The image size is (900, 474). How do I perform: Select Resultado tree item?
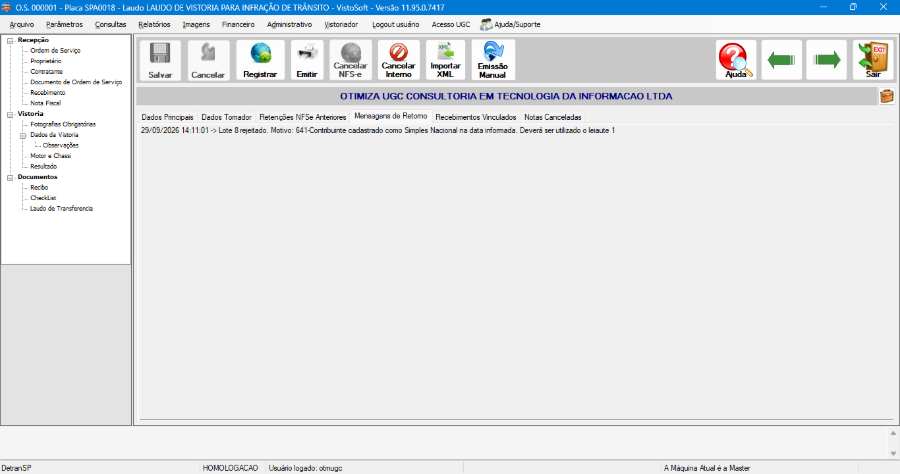pyautogui.click(x=44, y=166)
